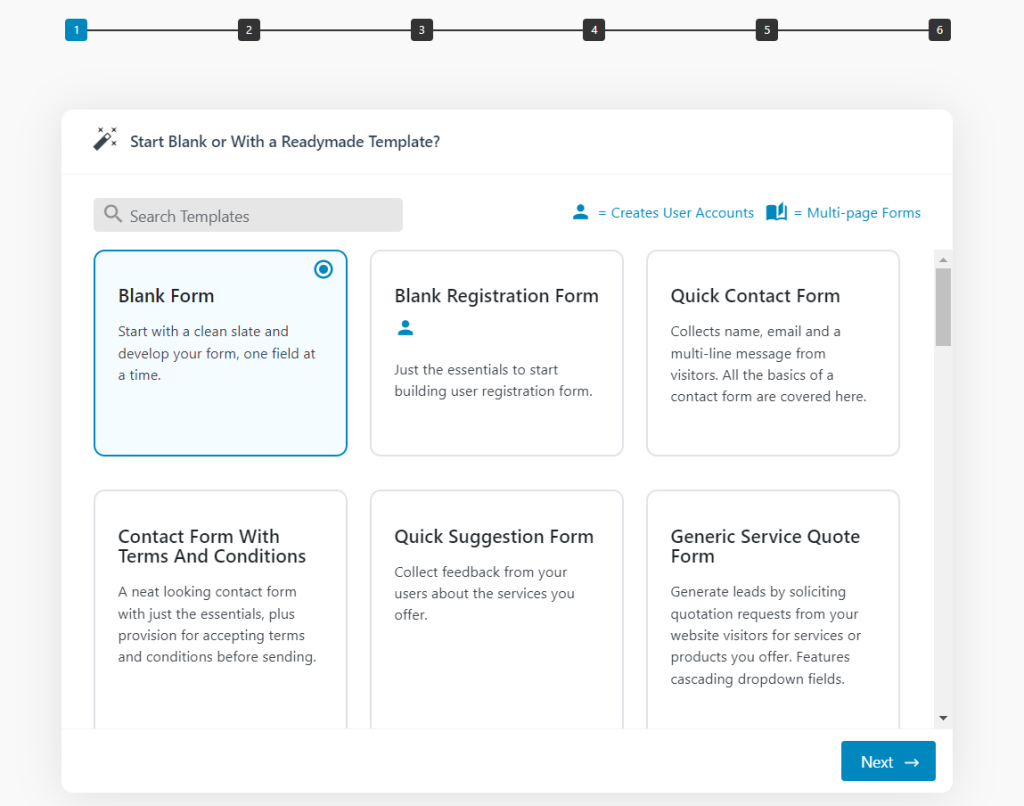Jump to step 3 on the progress bar
Image resolution: width=1024 pixels, height=806 pixels.
(x=421, y=29)
